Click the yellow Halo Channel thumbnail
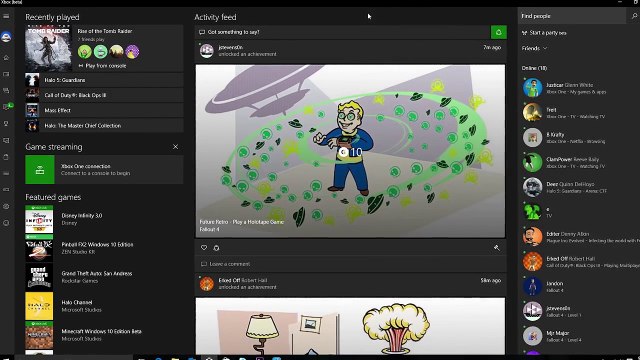Image resolution: width=640 pixels, height=360 pixels. pyautogui.click(x=39, y=306)
